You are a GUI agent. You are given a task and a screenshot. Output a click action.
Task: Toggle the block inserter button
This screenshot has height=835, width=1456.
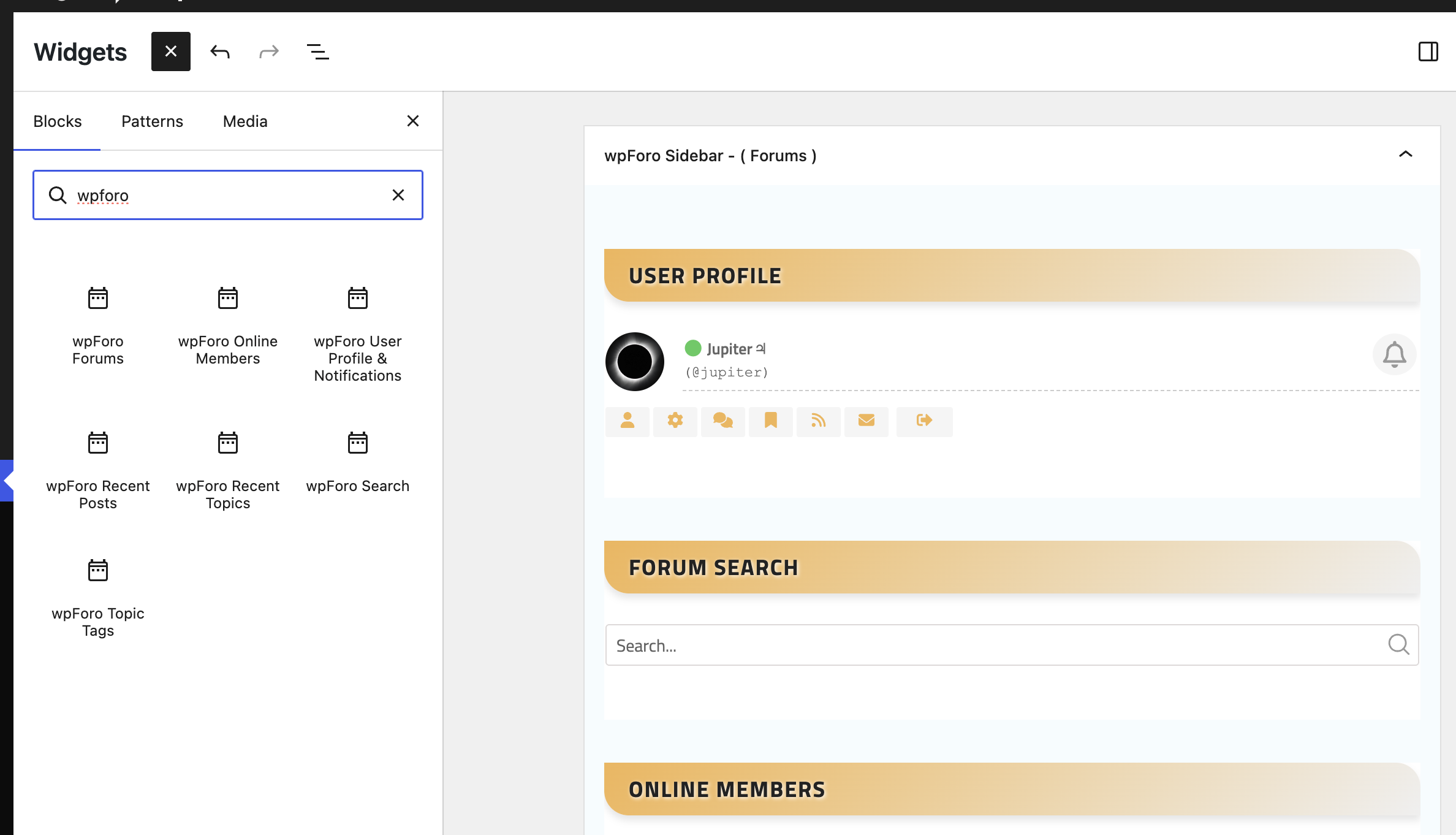(170, 51)
